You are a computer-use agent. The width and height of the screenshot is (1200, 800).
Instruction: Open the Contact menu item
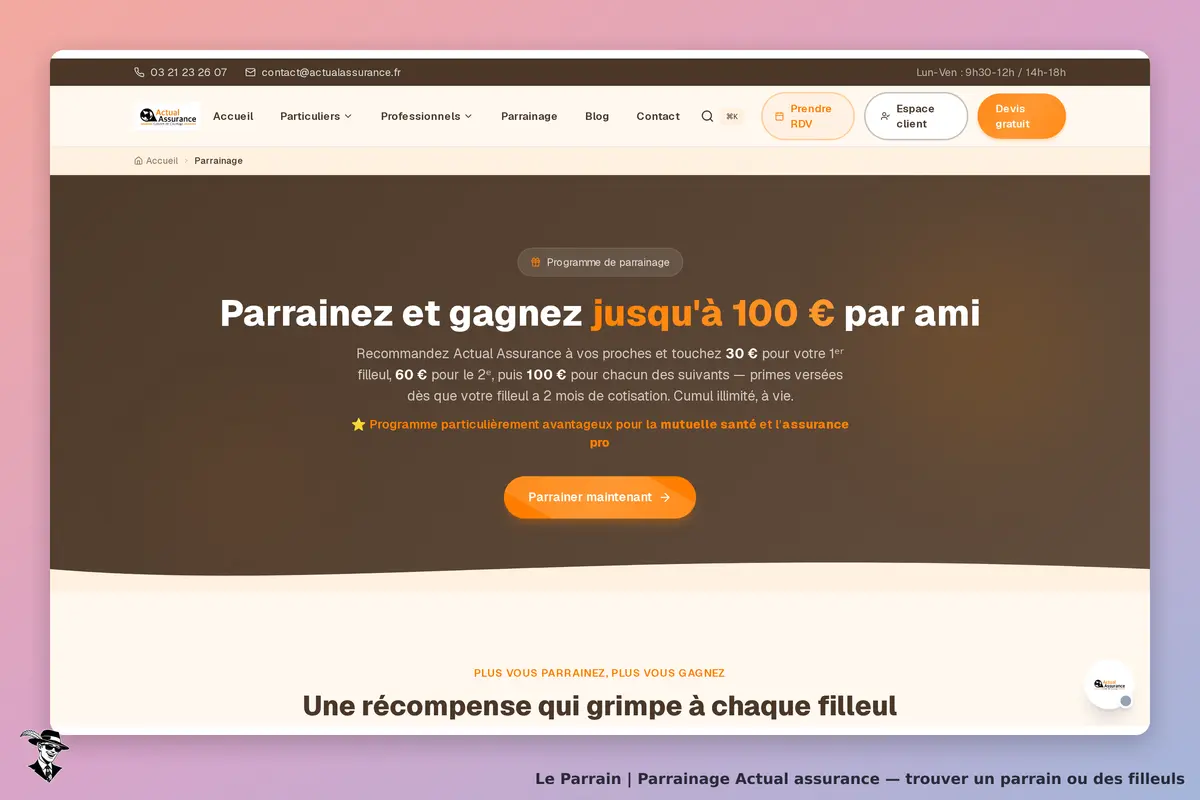point(658,116)
